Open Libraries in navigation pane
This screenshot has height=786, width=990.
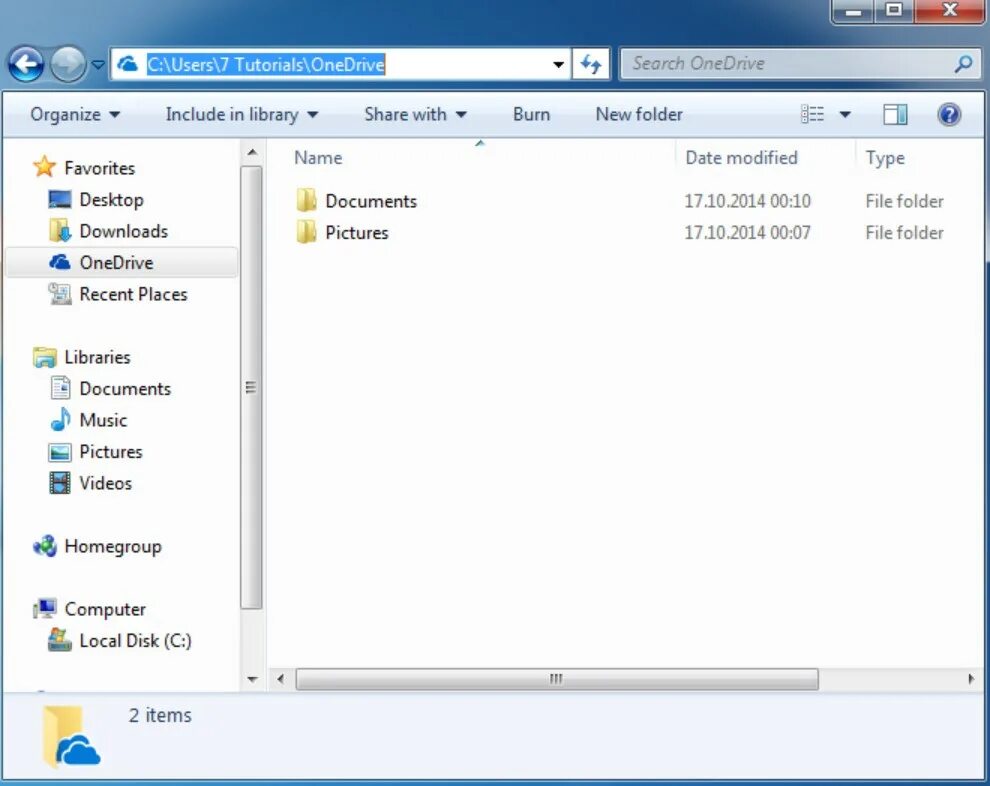pyautogui.click(x=97, y=357)
